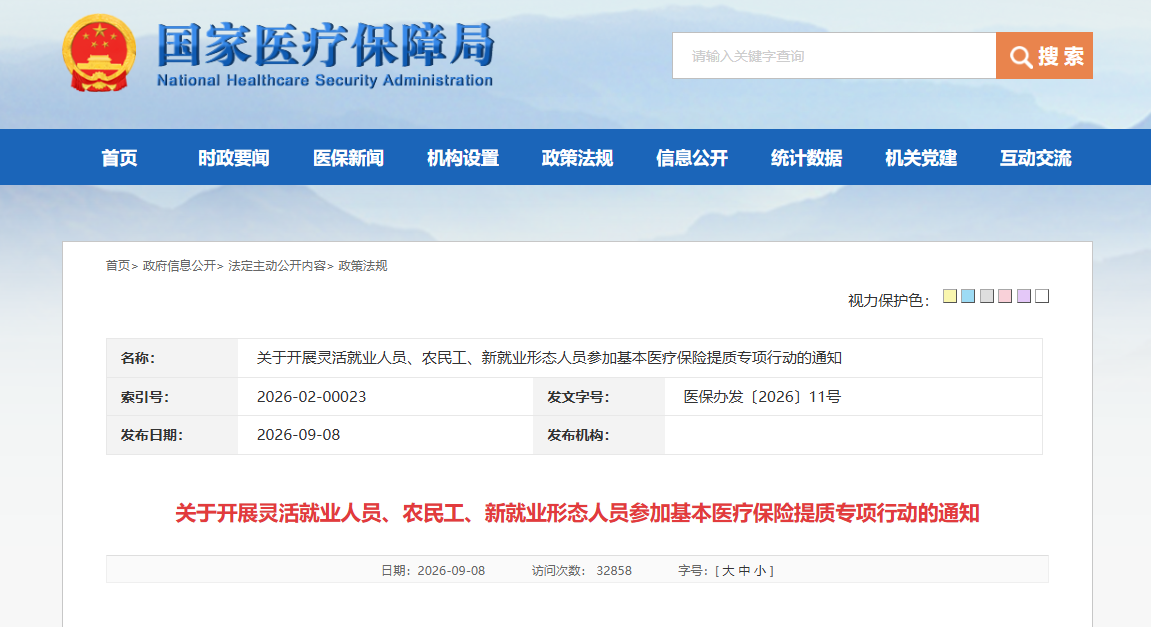Click the 发布机构 label cell
This screenshot has width=1151, height=627.
(x=599, y=435)
